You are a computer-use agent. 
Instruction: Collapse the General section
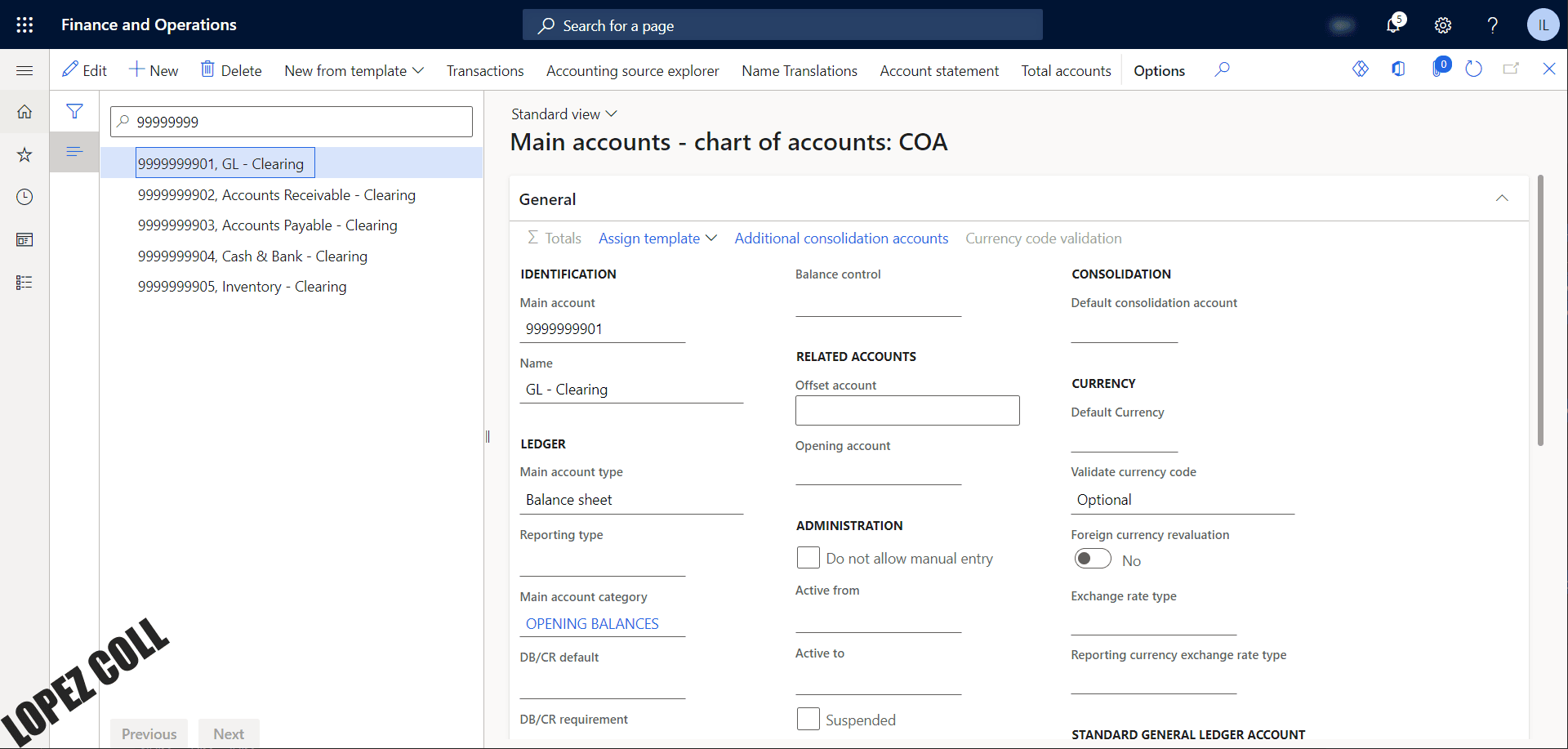tap(1501, 198)
